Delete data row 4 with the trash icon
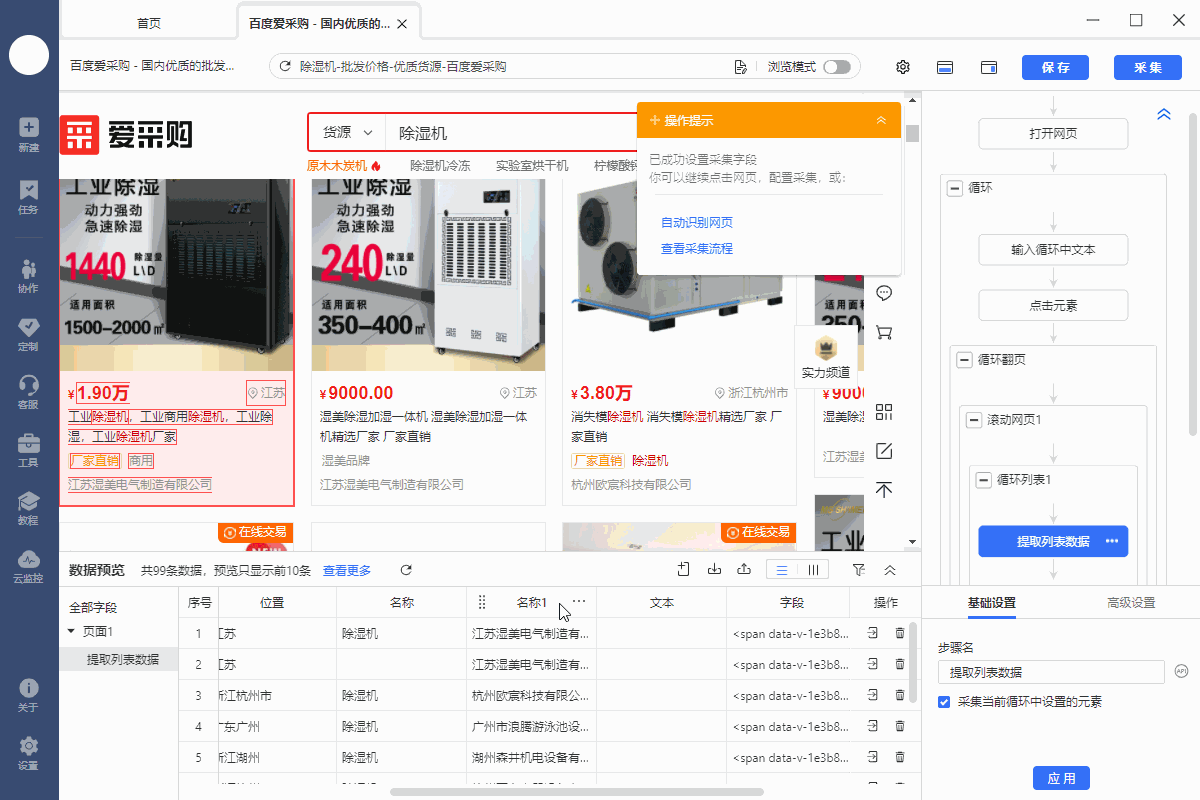The height and width of the screenshot is (800, 1200). pyautogui.click(x=900, y=726)
